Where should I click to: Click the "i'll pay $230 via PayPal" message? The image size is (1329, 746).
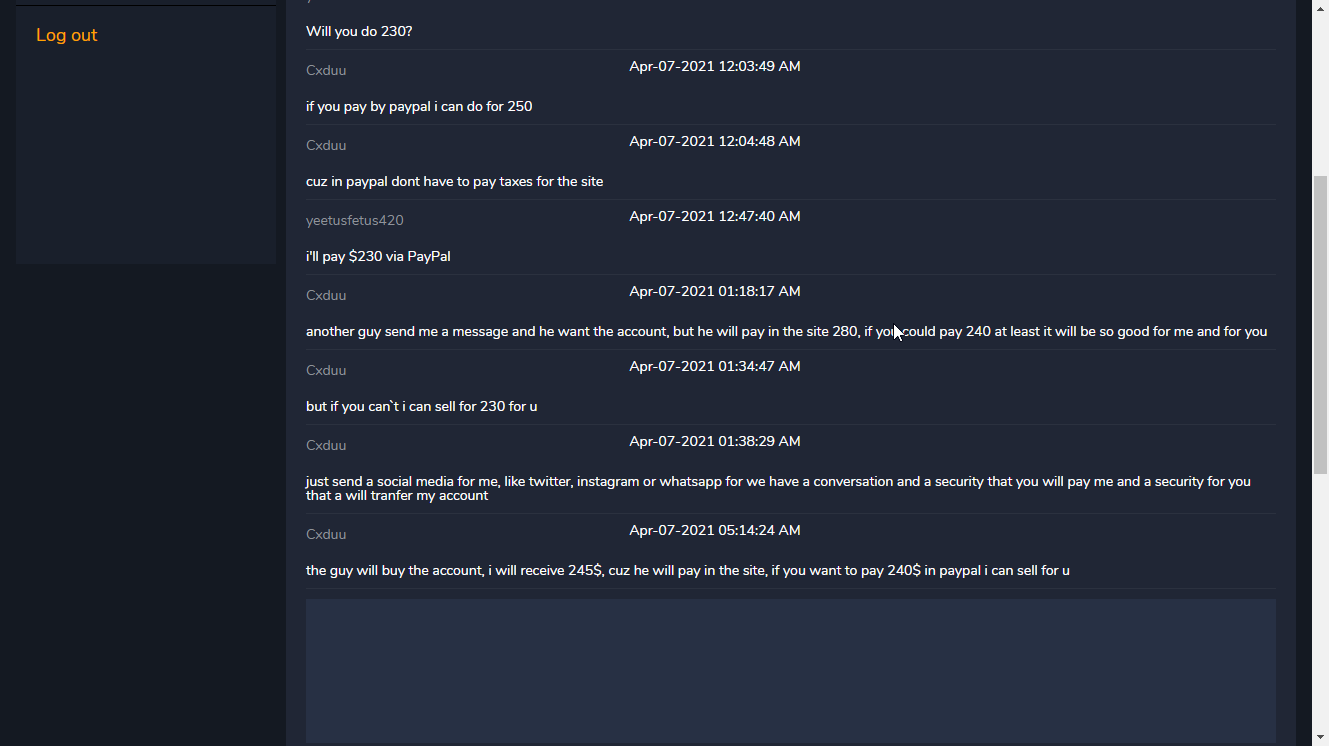point(378,256)
